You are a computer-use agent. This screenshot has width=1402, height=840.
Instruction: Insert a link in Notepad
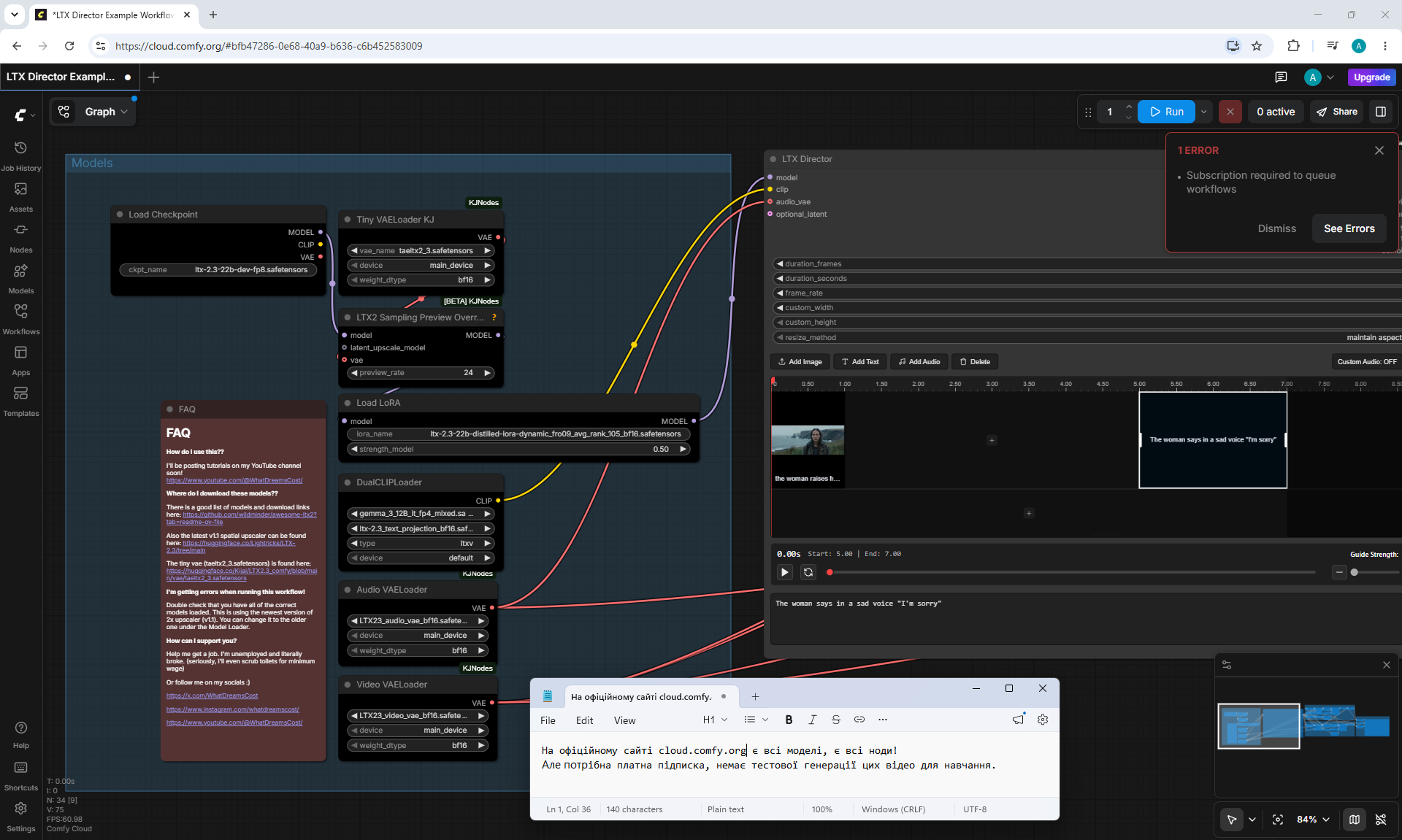click(859, 720)
